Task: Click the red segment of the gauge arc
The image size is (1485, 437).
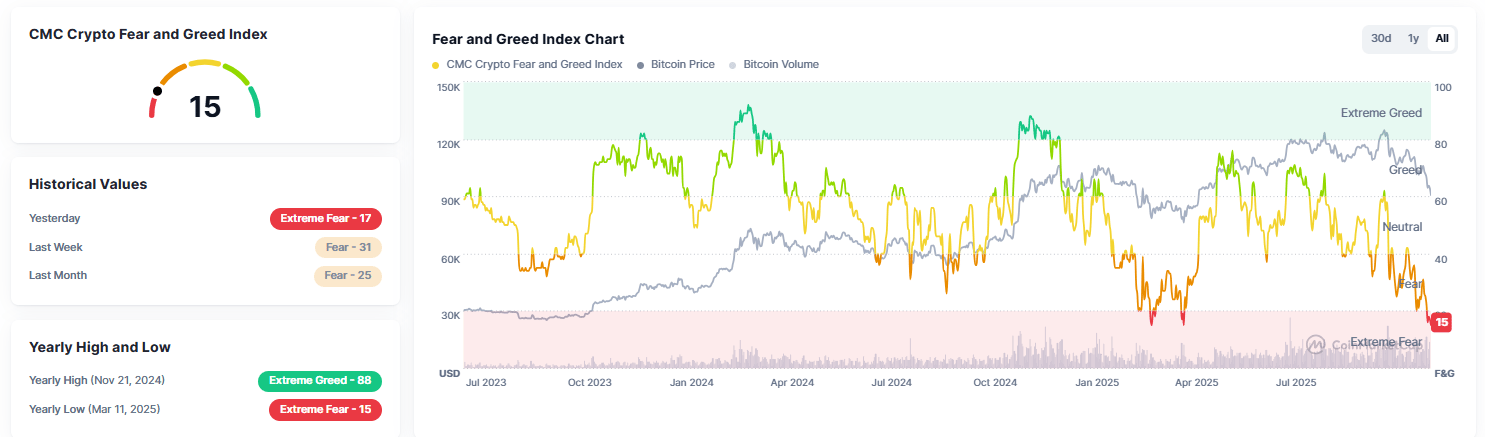Action: [153, 109]
